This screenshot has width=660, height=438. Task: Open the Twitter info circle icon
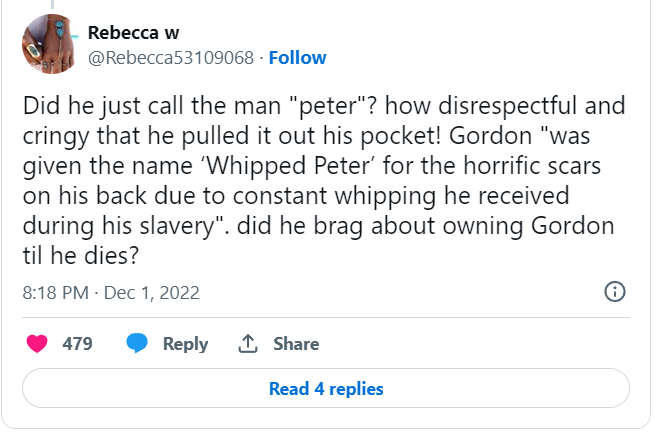pyautogui.click(x=616, y=292)
